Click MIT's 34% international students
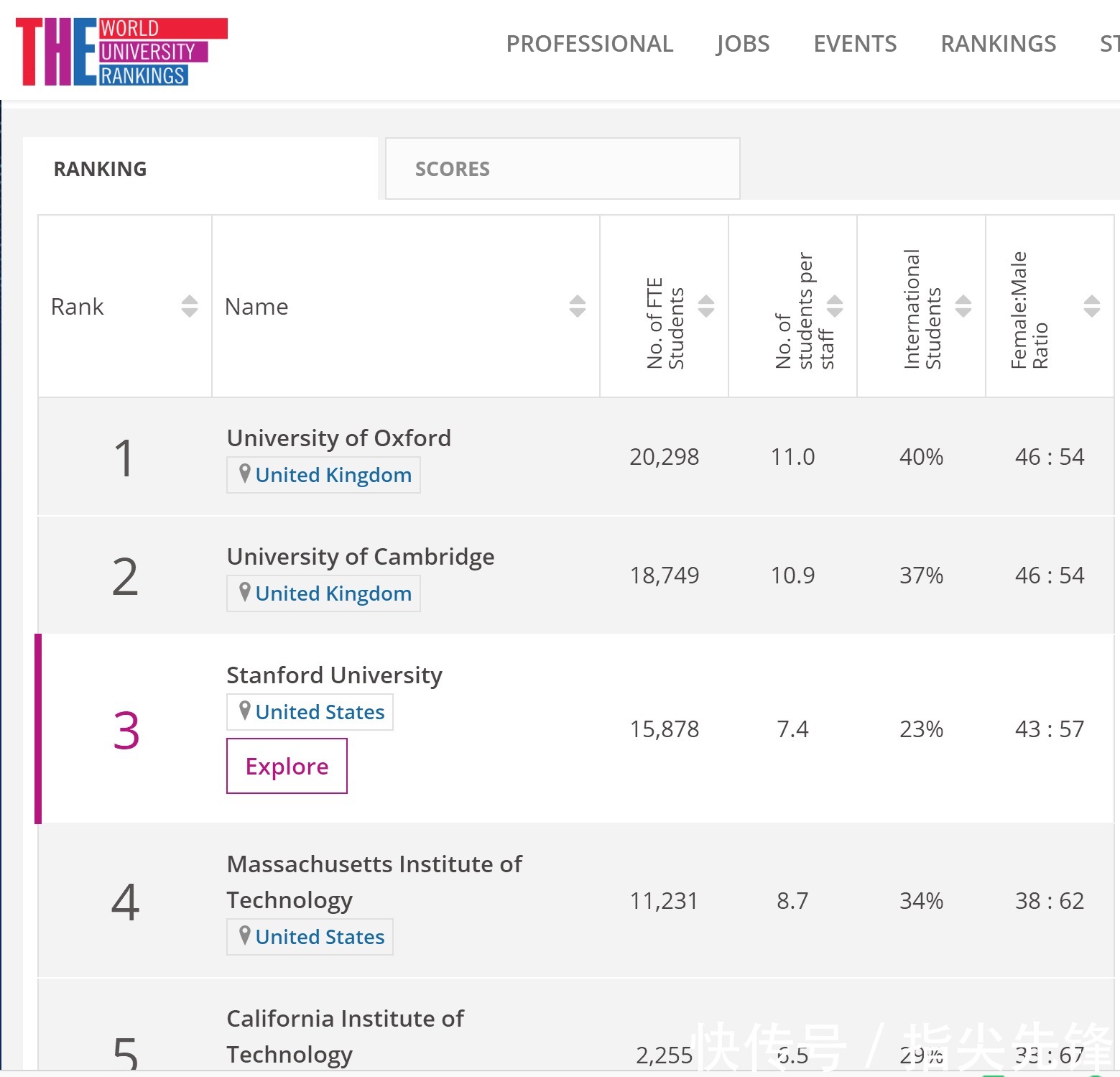Screen dimensions: 1120x1077 pyautogui.click(x=922, y=901)
